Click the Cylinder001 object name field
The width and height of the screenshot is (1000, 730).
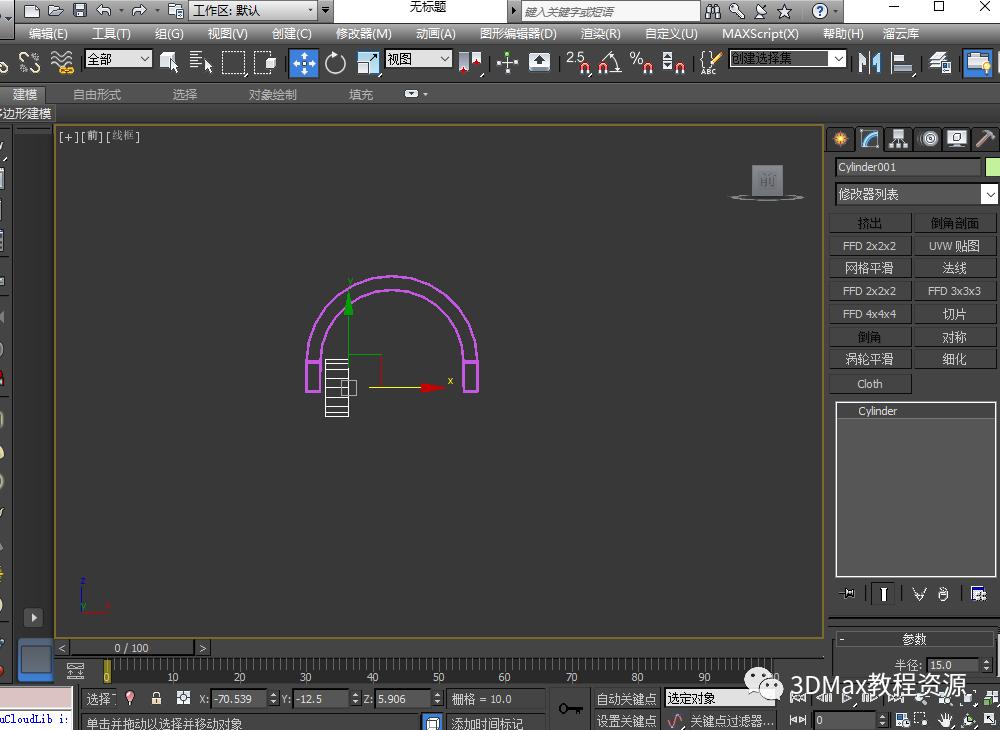coord(908,167)
